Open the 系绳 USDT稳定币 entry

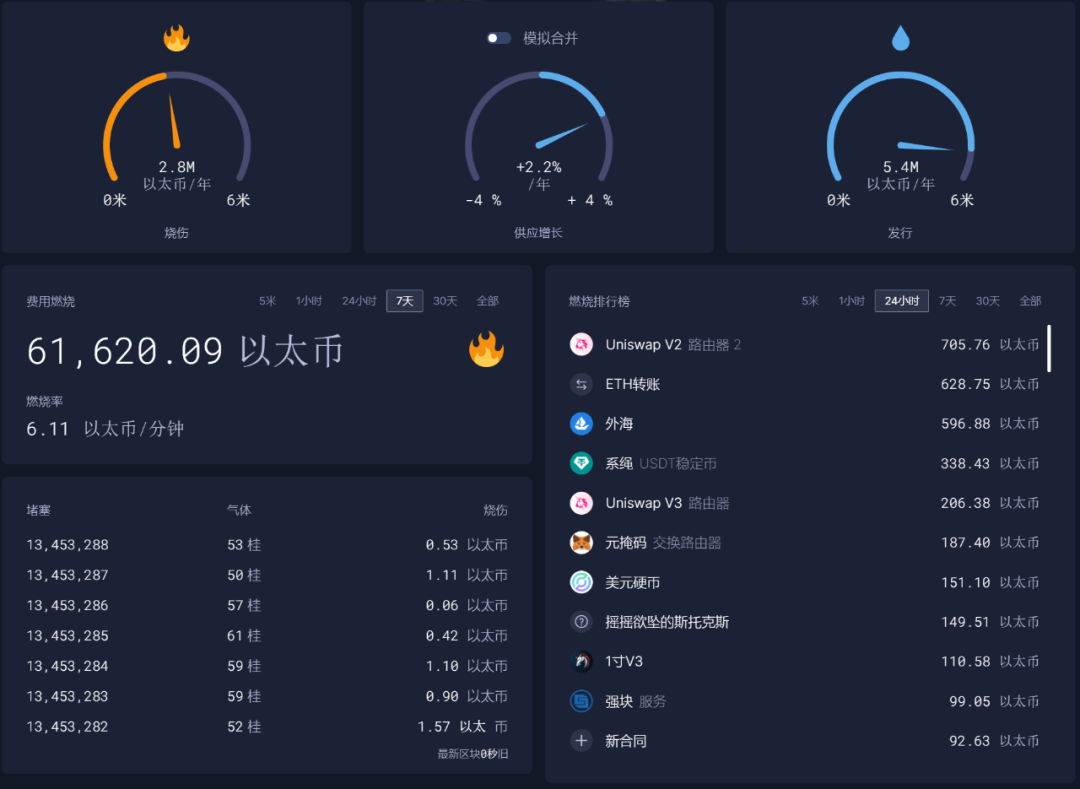[x=804, y=463]
